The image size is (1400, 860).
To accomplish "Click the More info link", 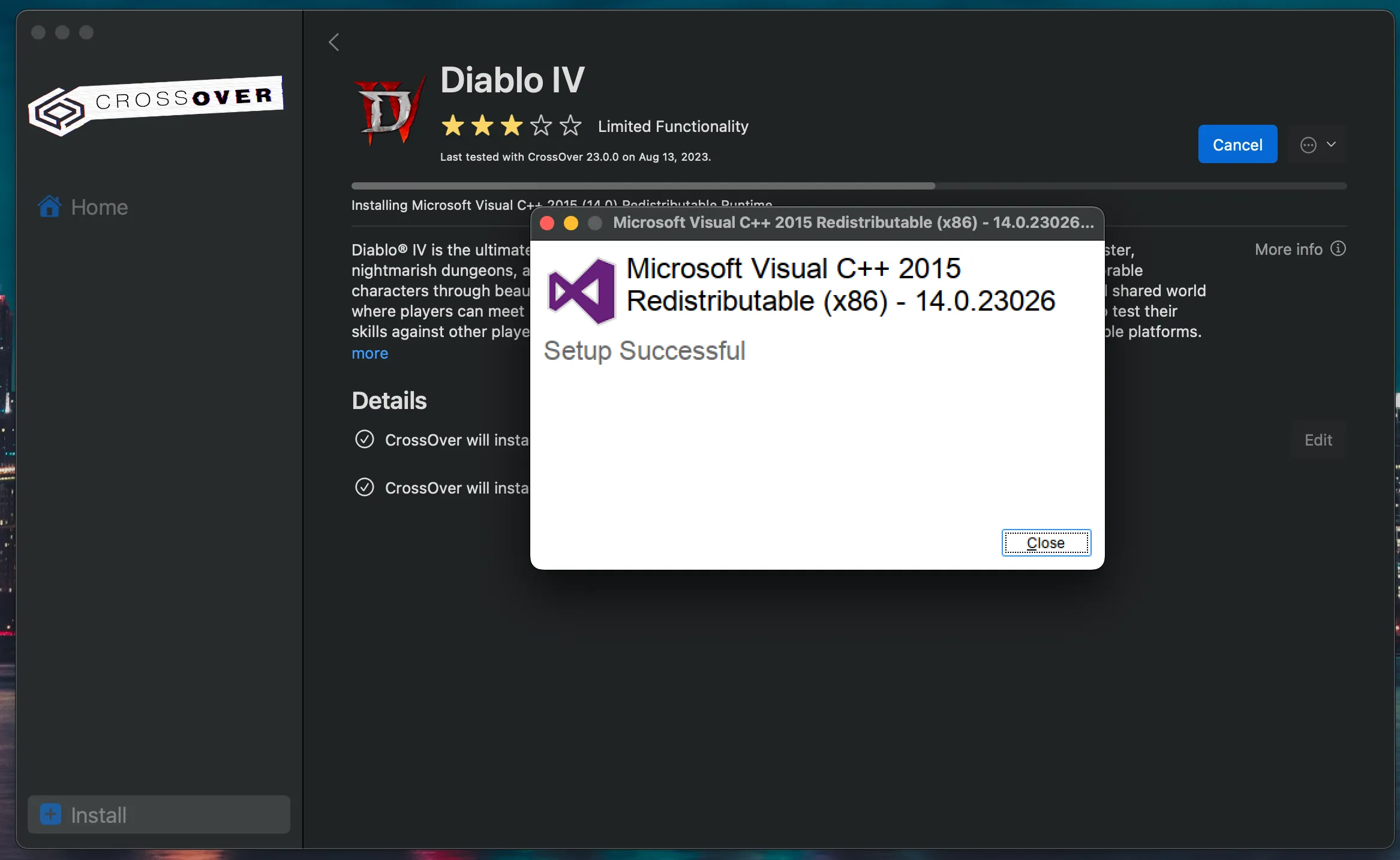I will coord(1288,249).
